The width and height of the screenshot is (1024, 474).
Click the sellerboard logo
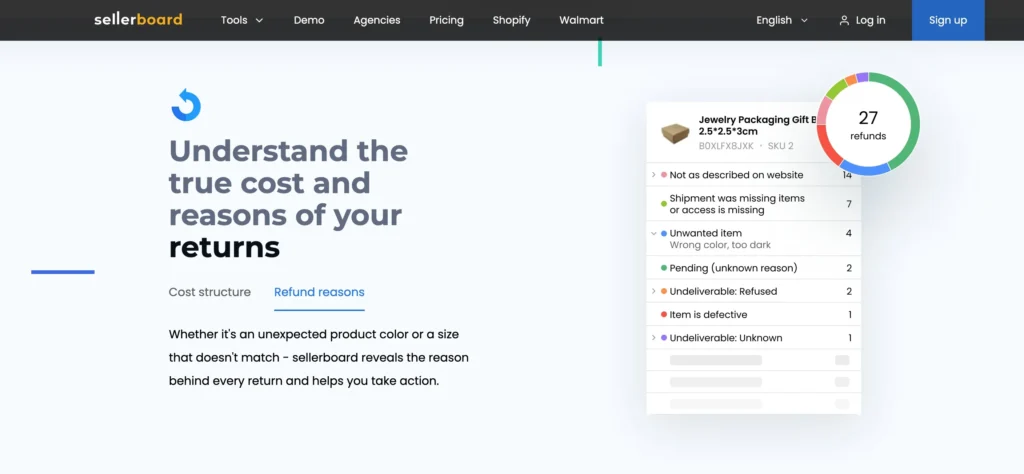(138, 20)
